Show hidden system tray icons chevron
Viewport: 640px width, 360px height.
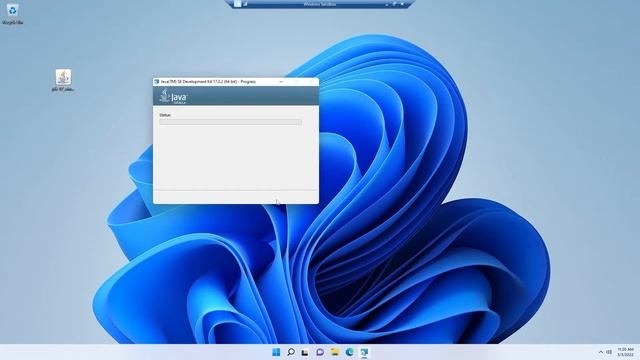point(600,352)
